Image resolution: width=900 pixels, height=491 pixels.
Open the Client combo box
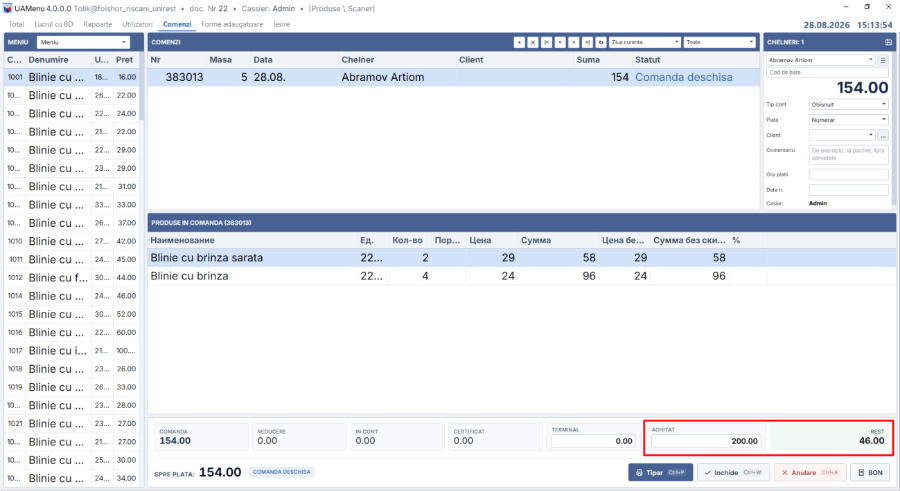(842, 136)
